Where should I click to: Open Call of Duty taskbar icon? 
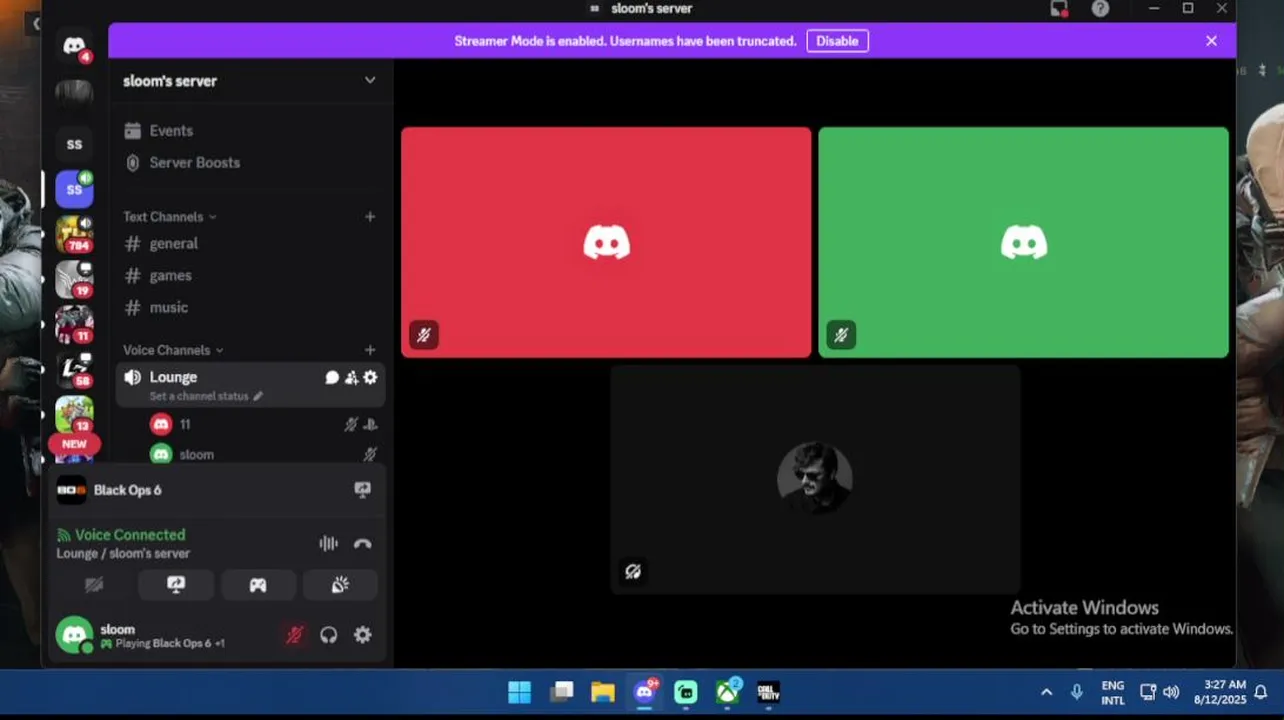768,693
